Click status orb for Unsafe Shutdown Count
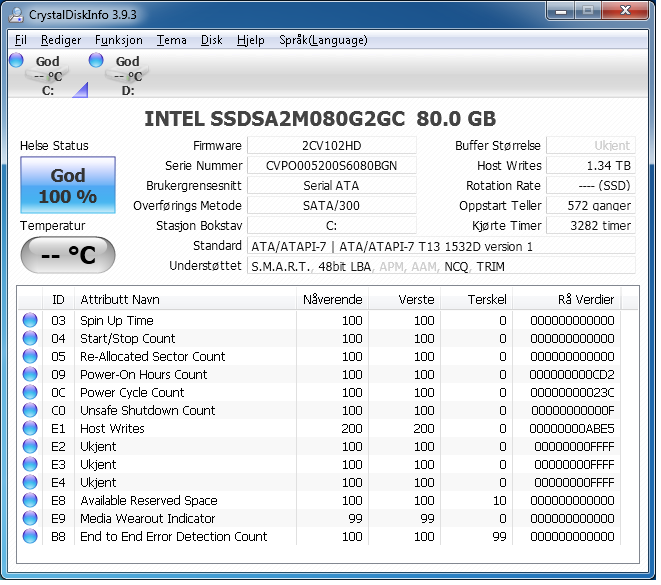The width and height of the screenshot is (661, 585). point(30,410)
